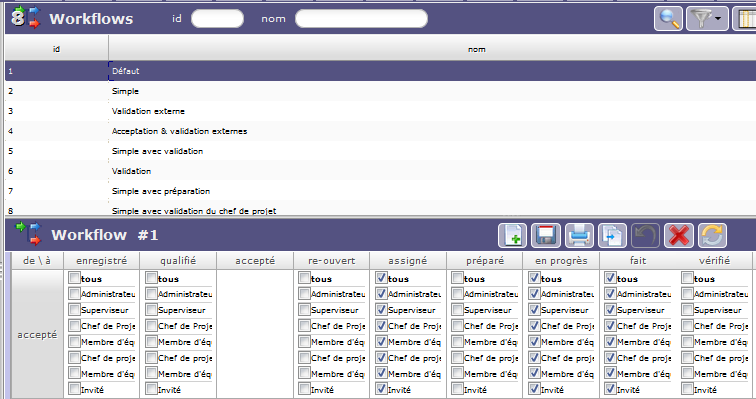Uncheck Invité in the en progrès column
The width and height of the screenshot is (756, 399).
click(x=534, y=388)
